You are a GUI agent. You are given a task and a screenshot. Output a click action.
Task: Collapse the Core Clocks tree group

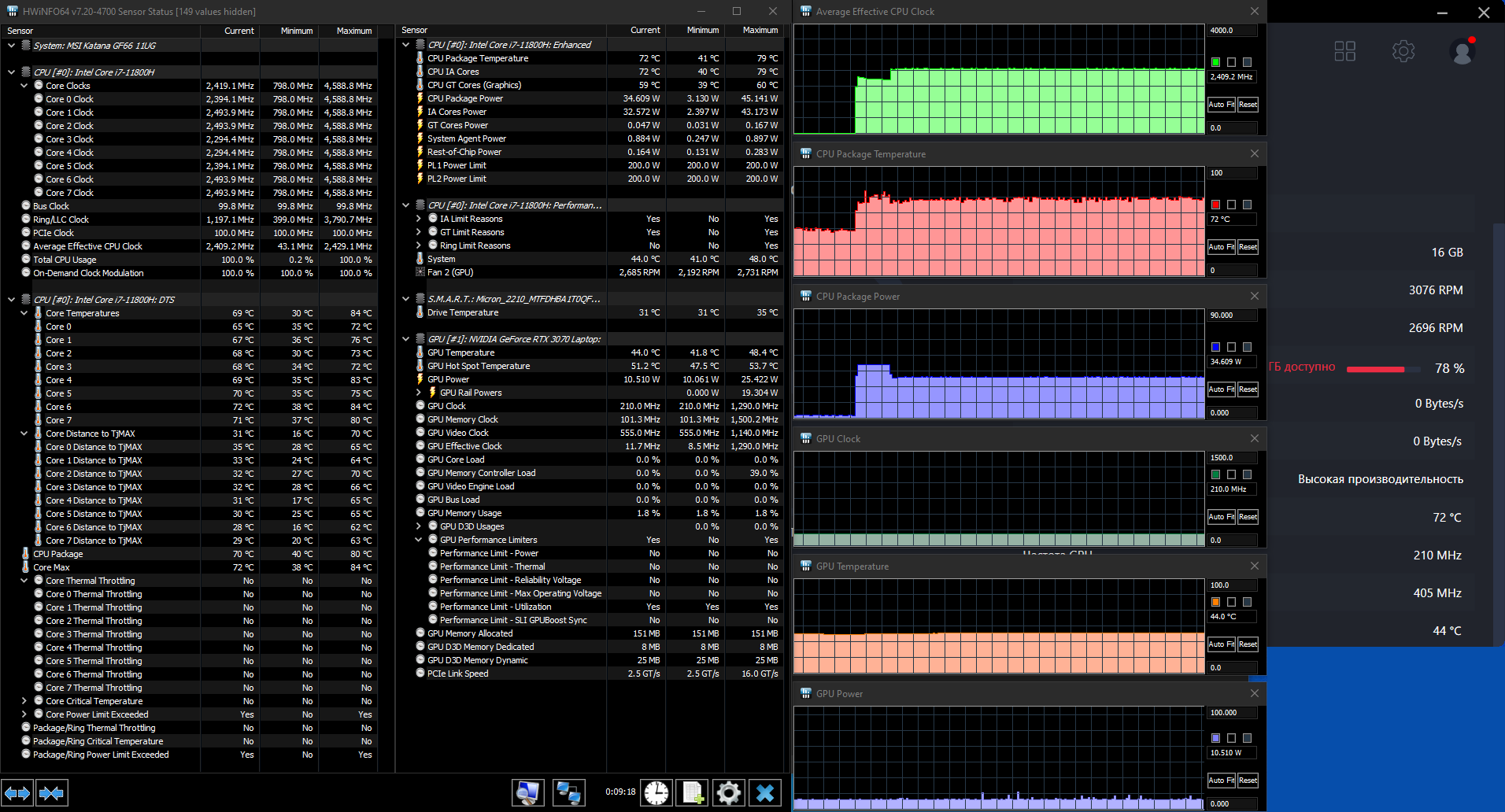click(24, 86)
